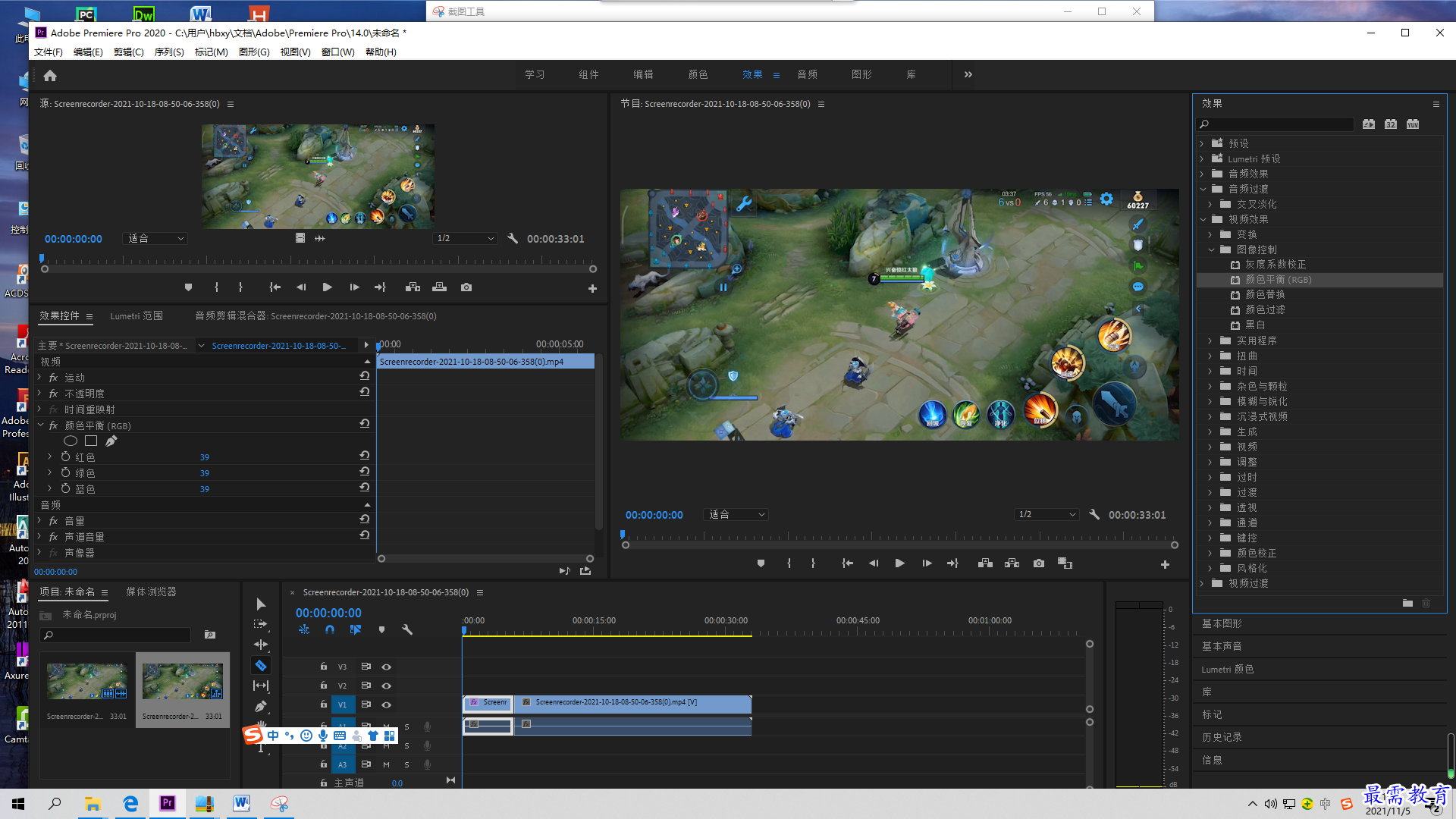Open Source monitor 适合 zoom dropdown
The width and height of the screenshot is (1456, 819).
155,238
